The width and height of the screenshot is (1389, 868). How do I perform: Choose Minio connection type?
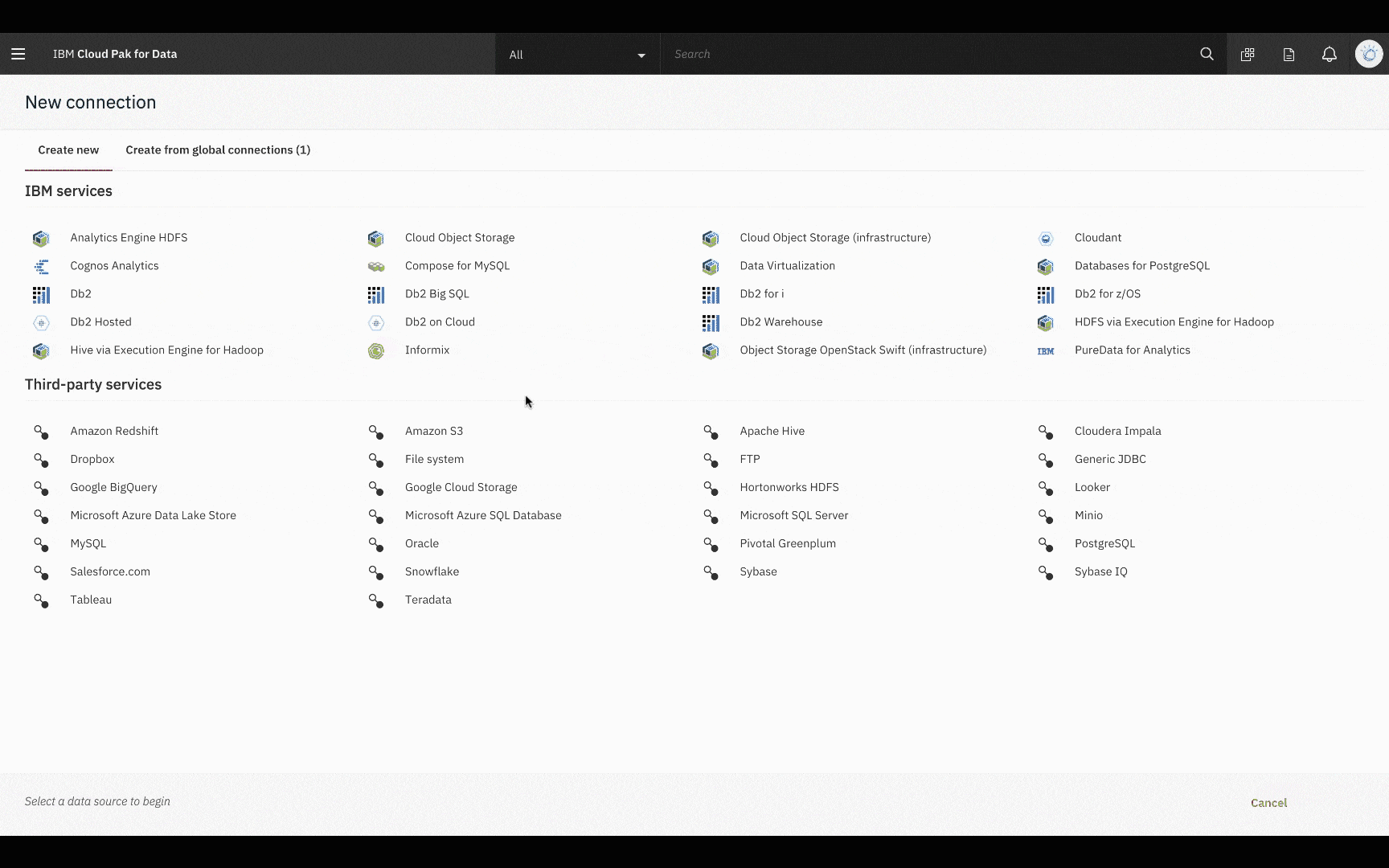(1088, 515)
